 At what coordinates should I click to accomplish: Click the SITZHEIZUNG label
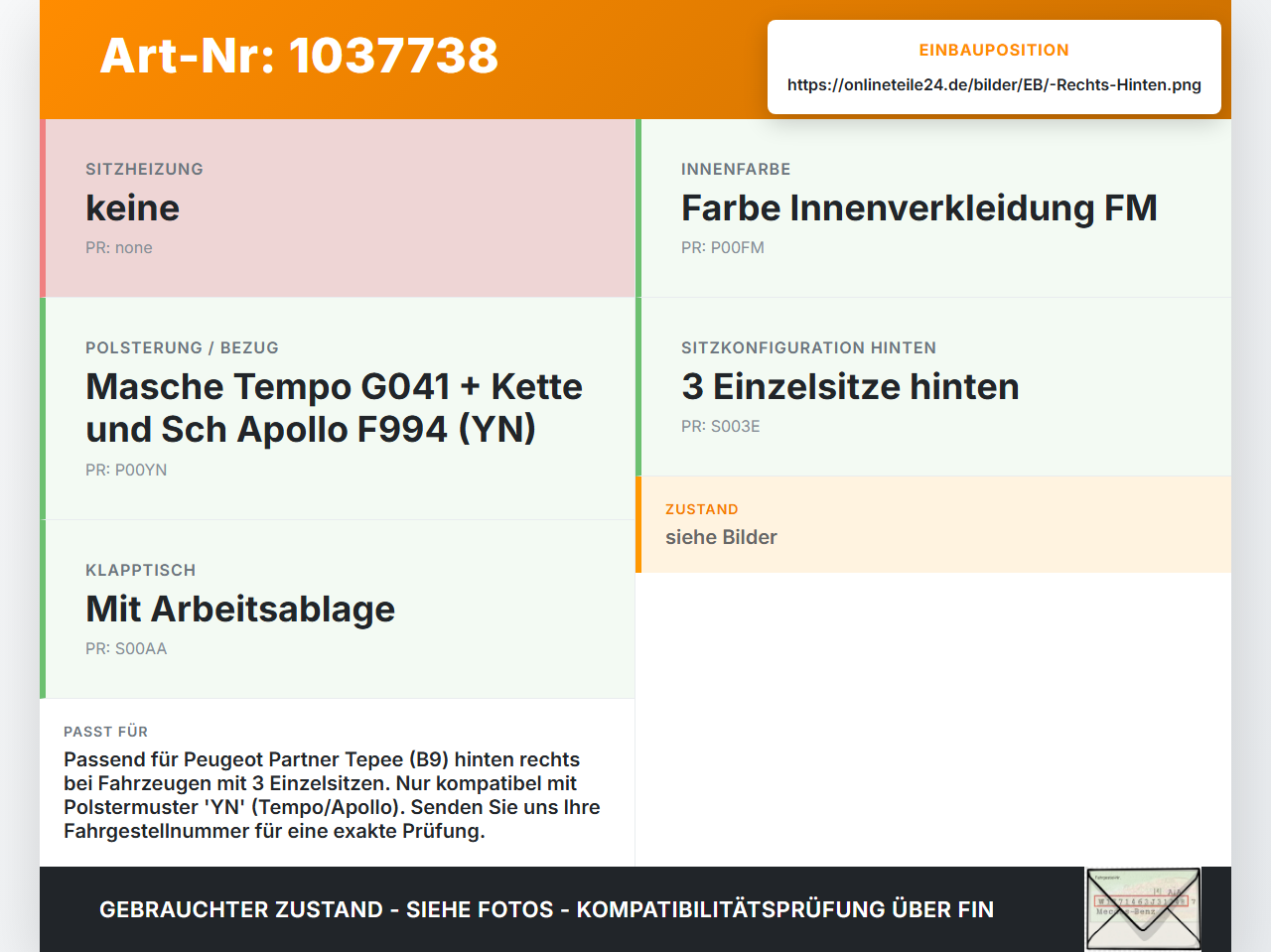coord(144,169)
